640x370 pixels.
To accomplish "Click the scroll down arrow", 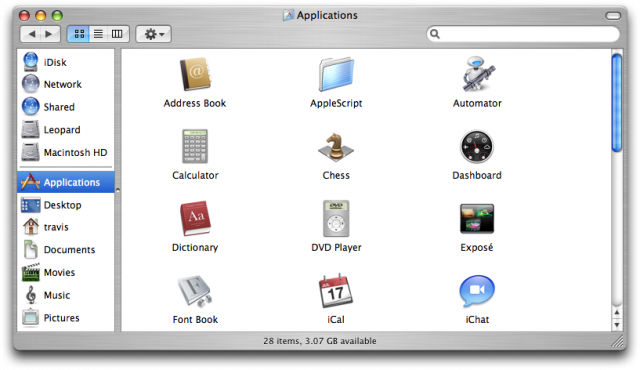I will click(617, 325).
